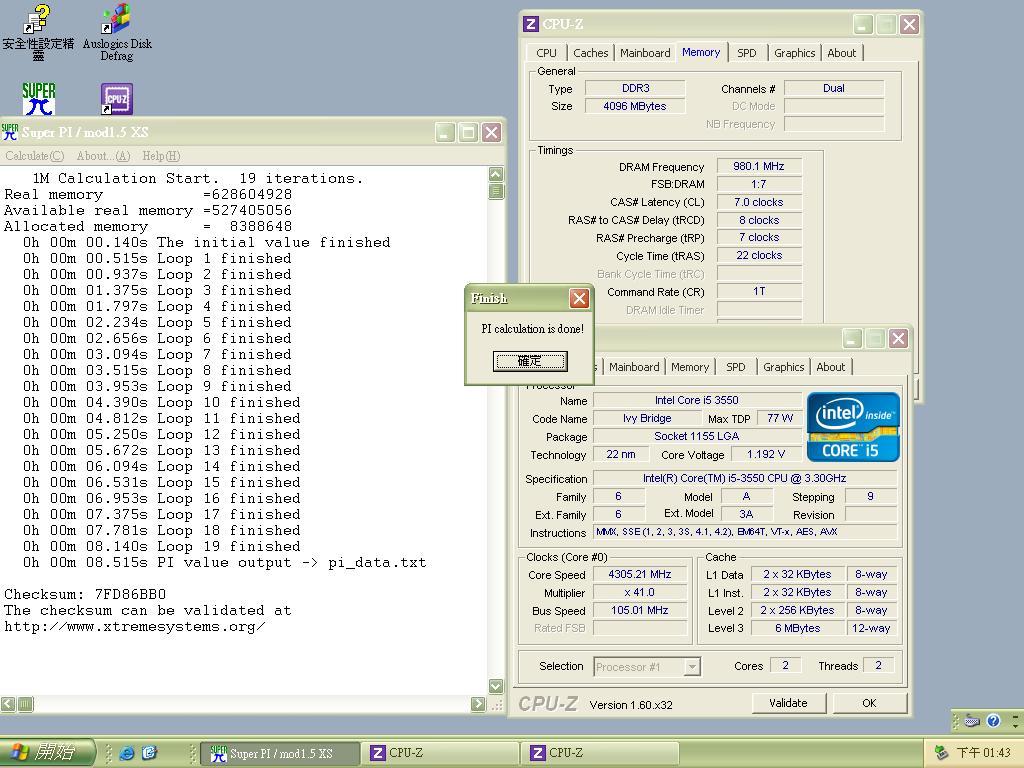Screen dimensions: 1024x768
Task: Open the About menu in Super PI
Action: (103, 156)
